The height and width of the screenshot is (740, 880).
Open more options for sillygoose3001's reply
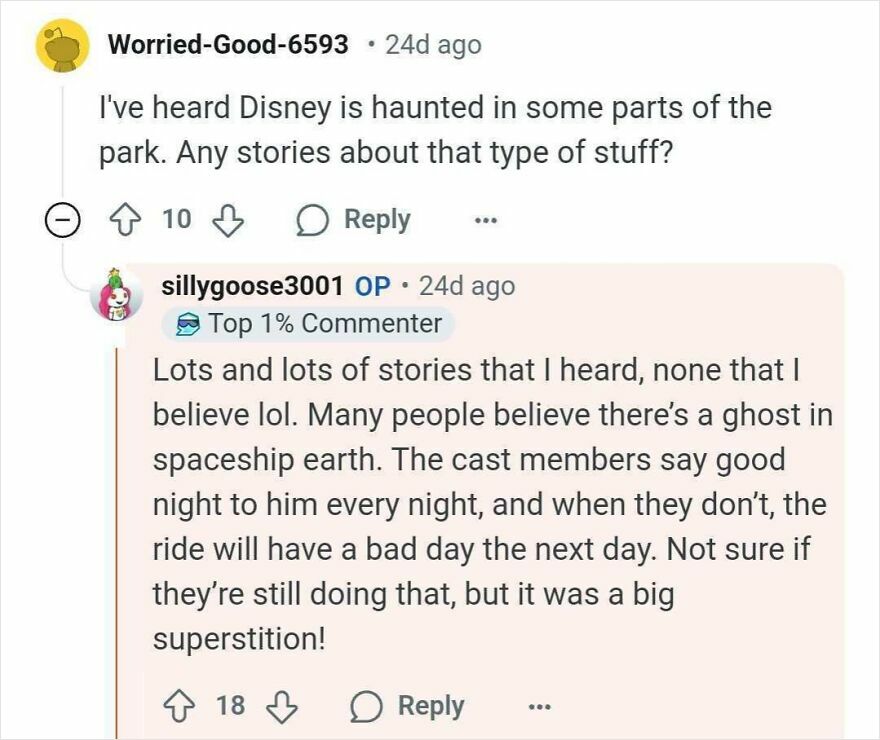pos(539,705)
